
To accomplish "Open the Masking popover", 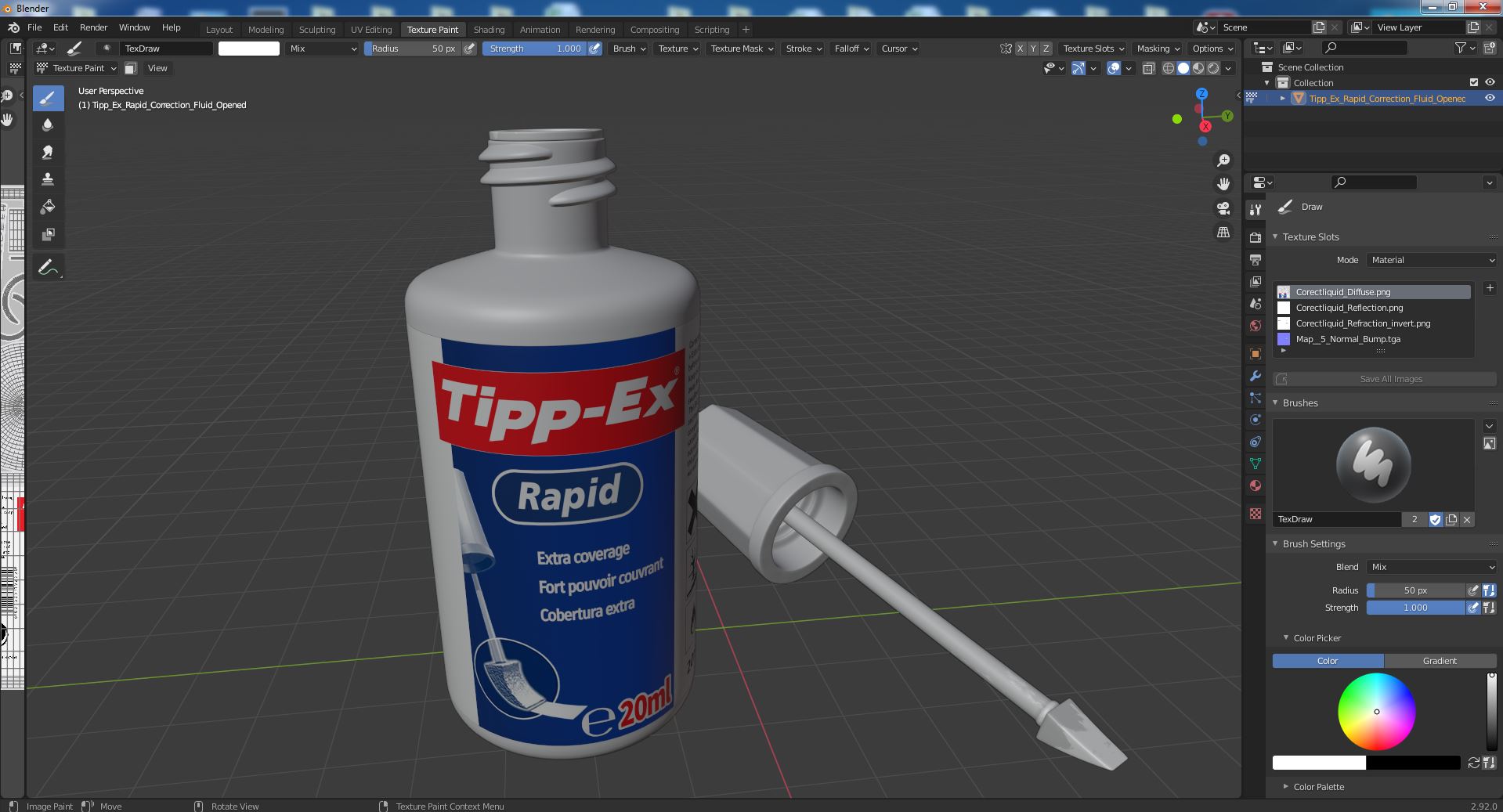I will pyautogui.click(x=1158, y=49).
